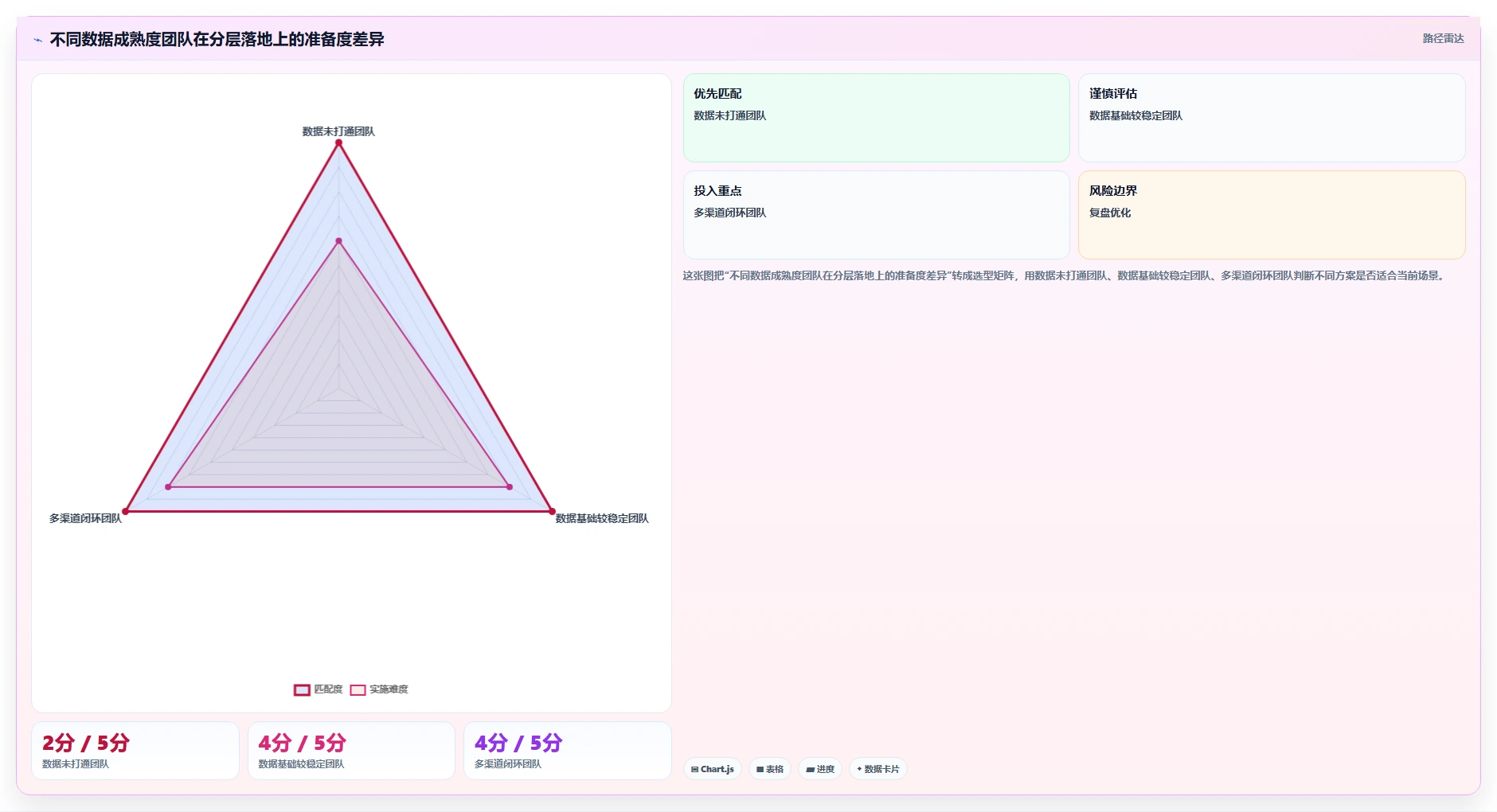Viewport: 1497px width, 812px height.
Task: Click the description paragraph starting 这张图把
Action: tap(1065, 275)
